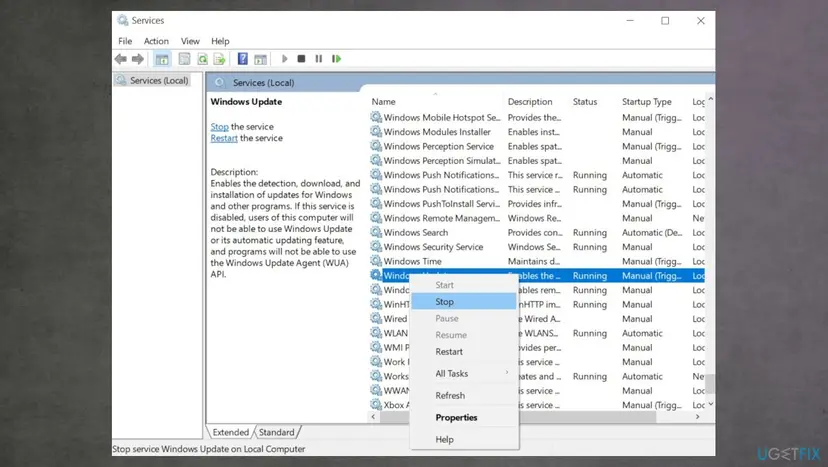Open the File menu
The image size is (828, 467).
125,41
